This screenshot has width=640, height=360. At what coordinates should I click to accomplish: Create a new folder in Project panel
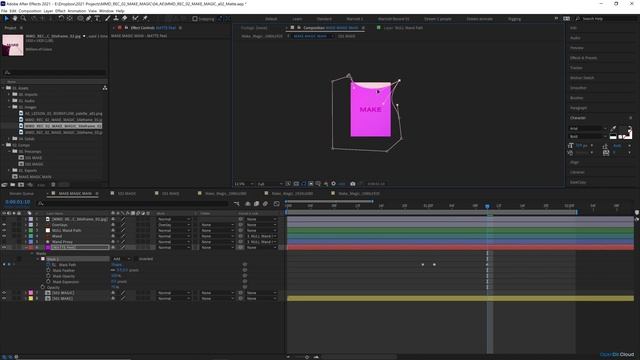[x=13, y=185]
